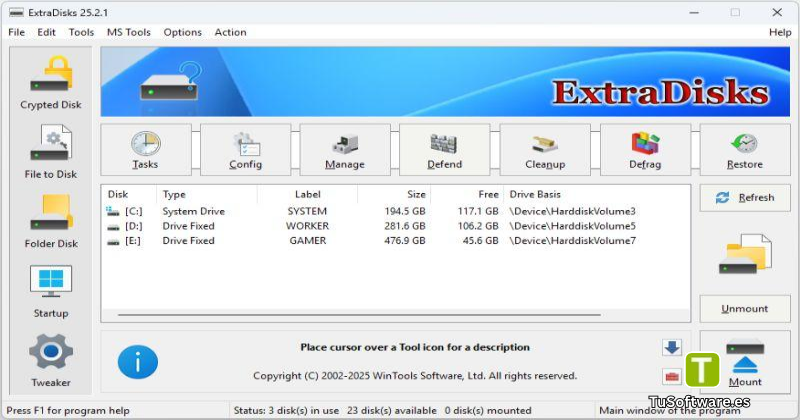This screenshot has width=800, height=420.
Task: Click the E: drive icon
Action: tap(113, 241)
